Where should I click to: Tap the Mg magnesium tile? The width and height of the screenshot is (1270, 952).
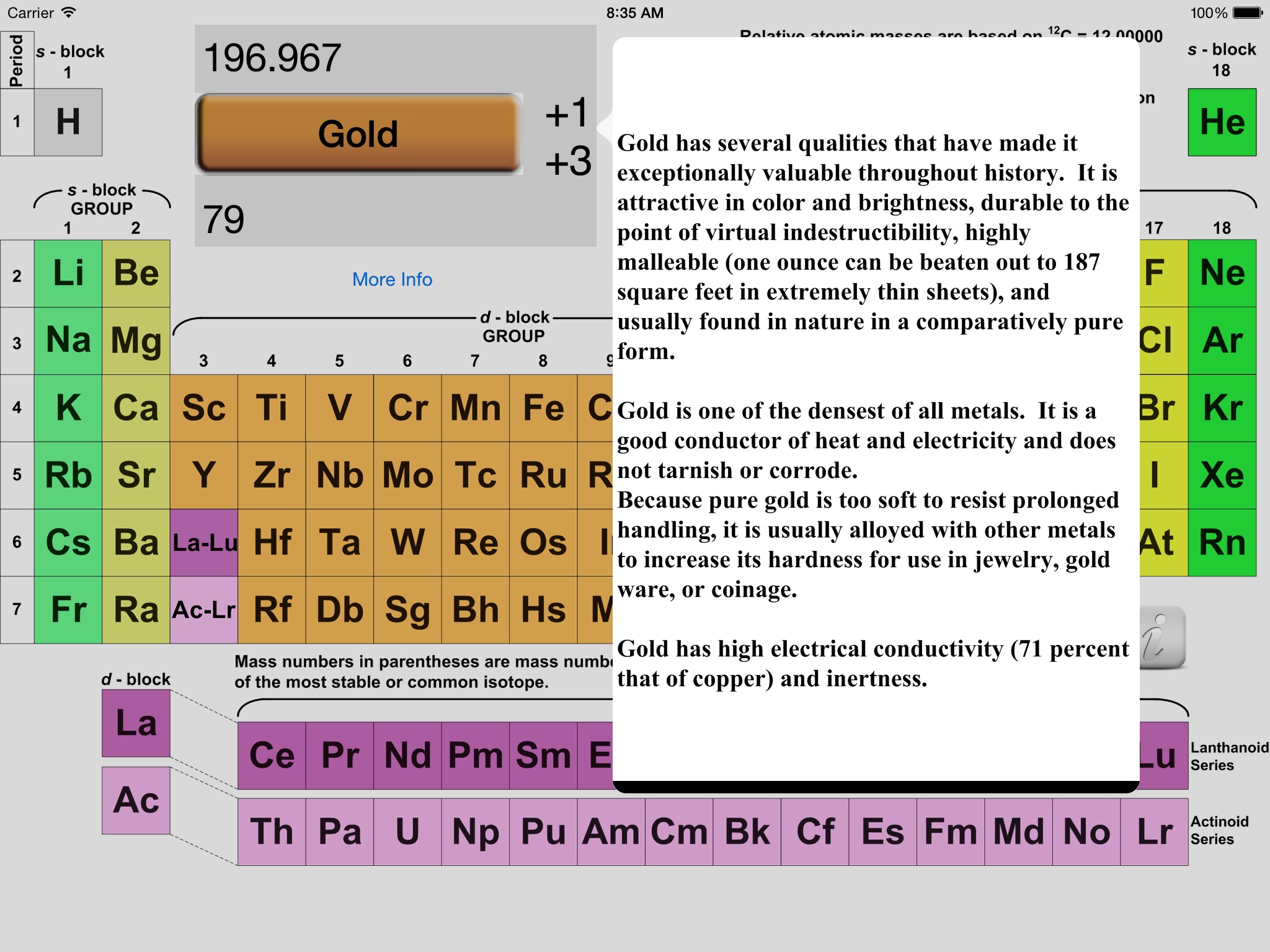coord(136,341)
